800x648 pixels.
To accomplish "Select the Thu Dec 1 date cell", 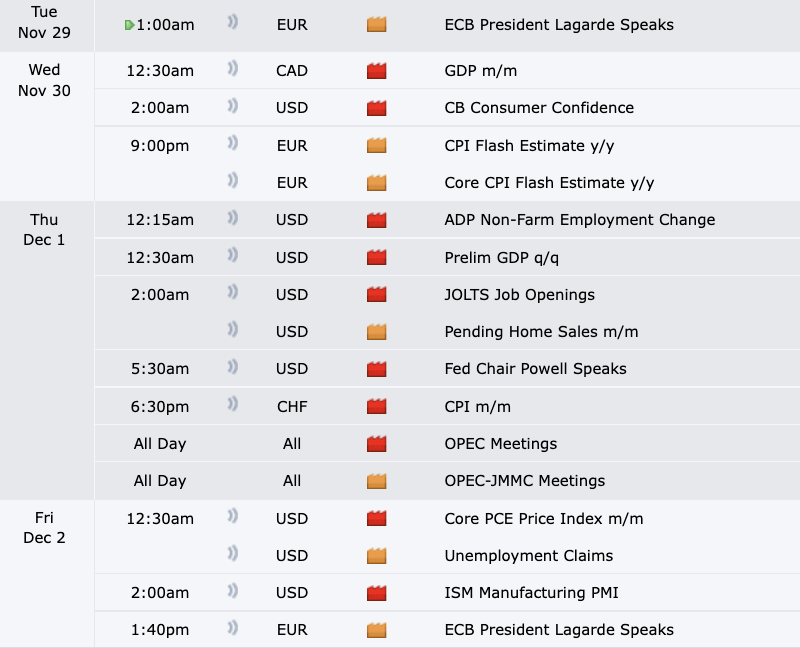I will (x=44, y=230).
